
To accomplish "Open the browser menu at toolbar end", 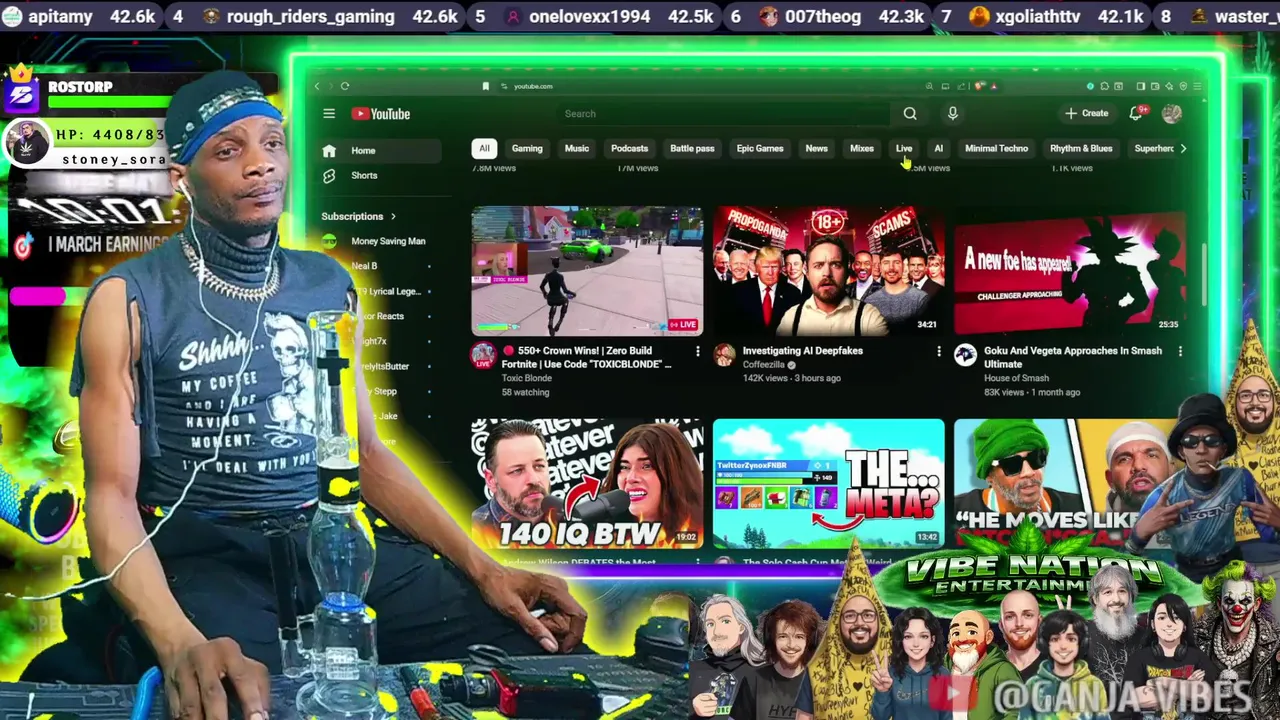I will pyautogui.click(x=1197, y=86).
